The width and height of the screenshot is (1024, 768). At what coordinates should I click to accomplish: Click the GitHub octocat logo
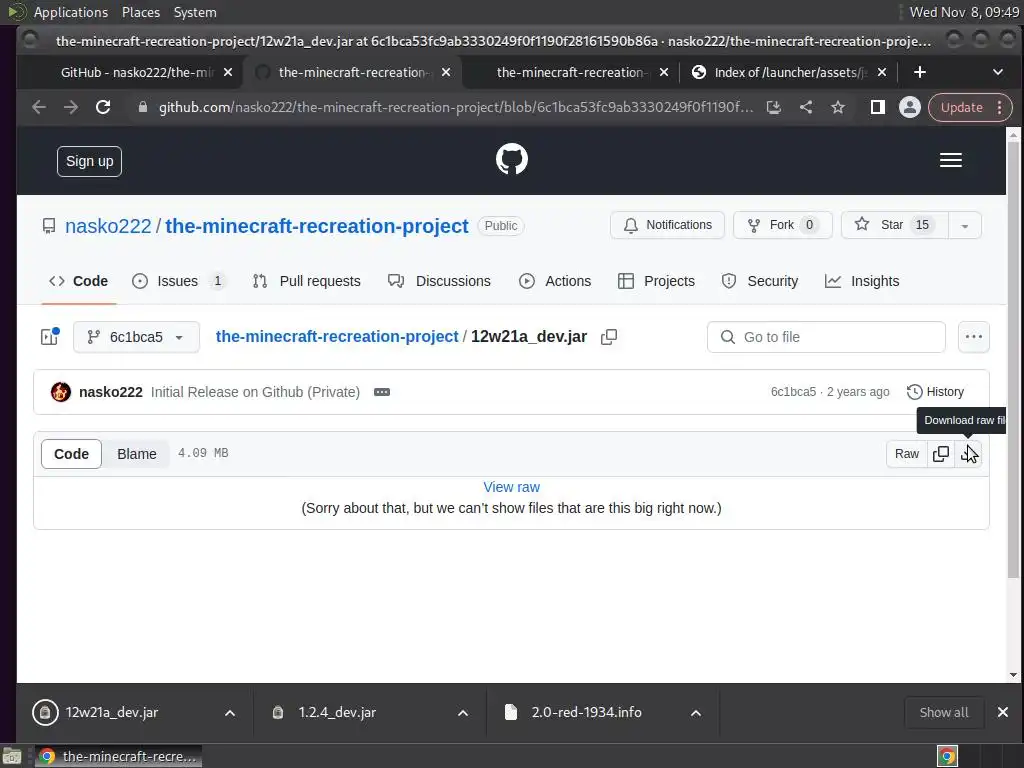(511, 159)
